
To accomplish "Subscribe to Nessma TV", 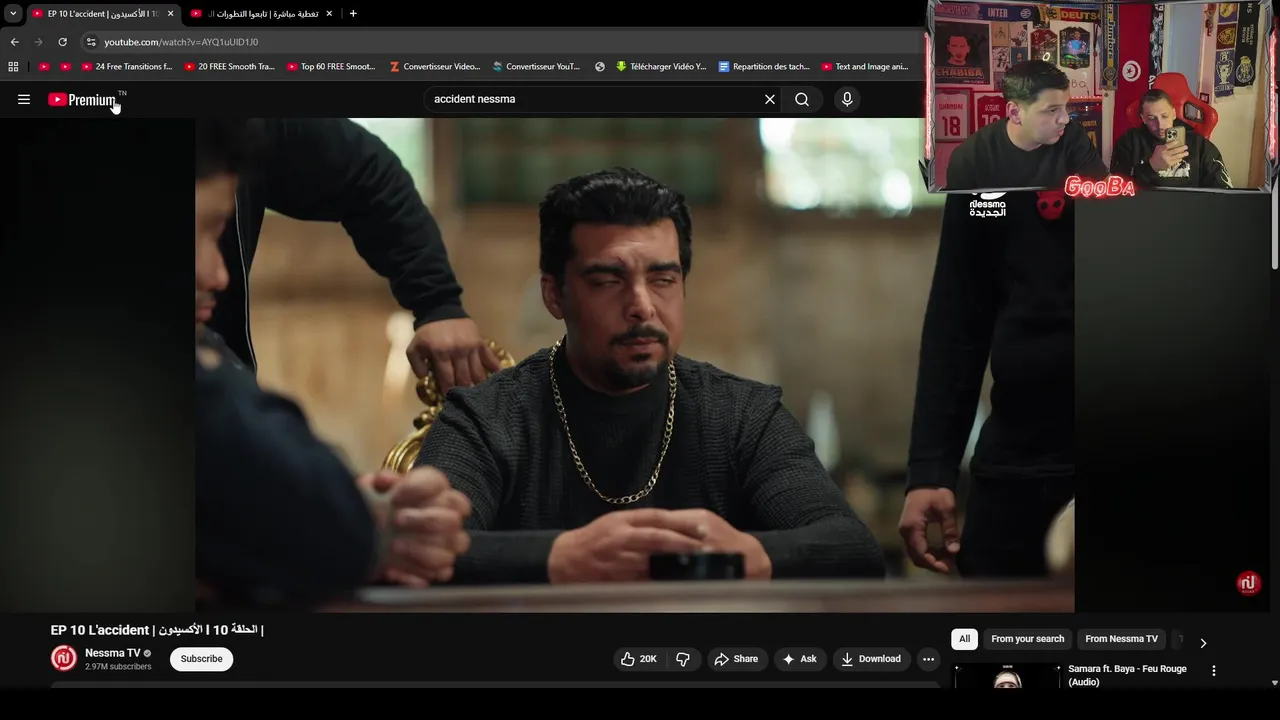I will point(201,659).
